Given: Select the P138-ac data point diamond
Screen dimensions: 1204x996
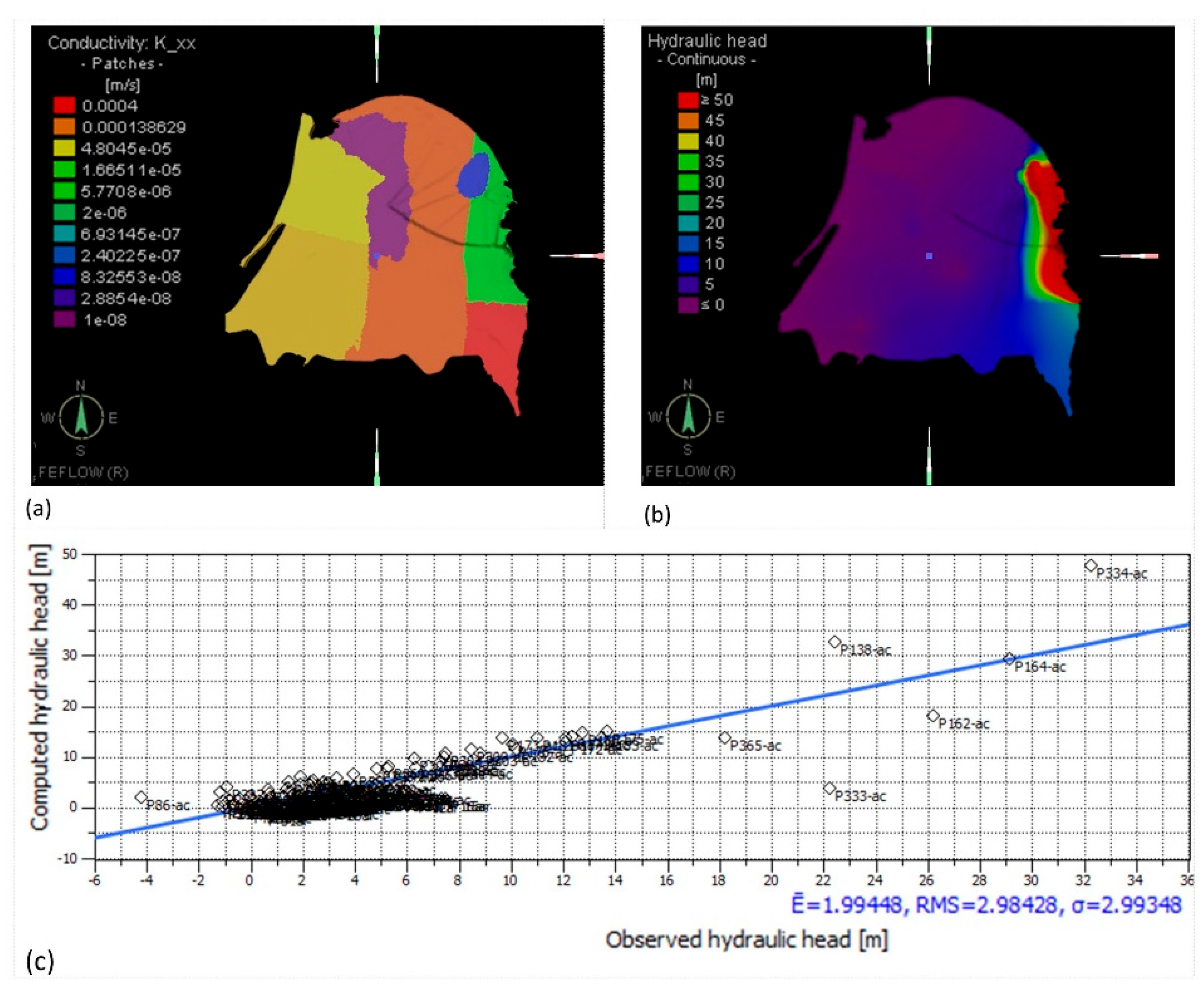Looking at the screenshot, I should [835, 642].
